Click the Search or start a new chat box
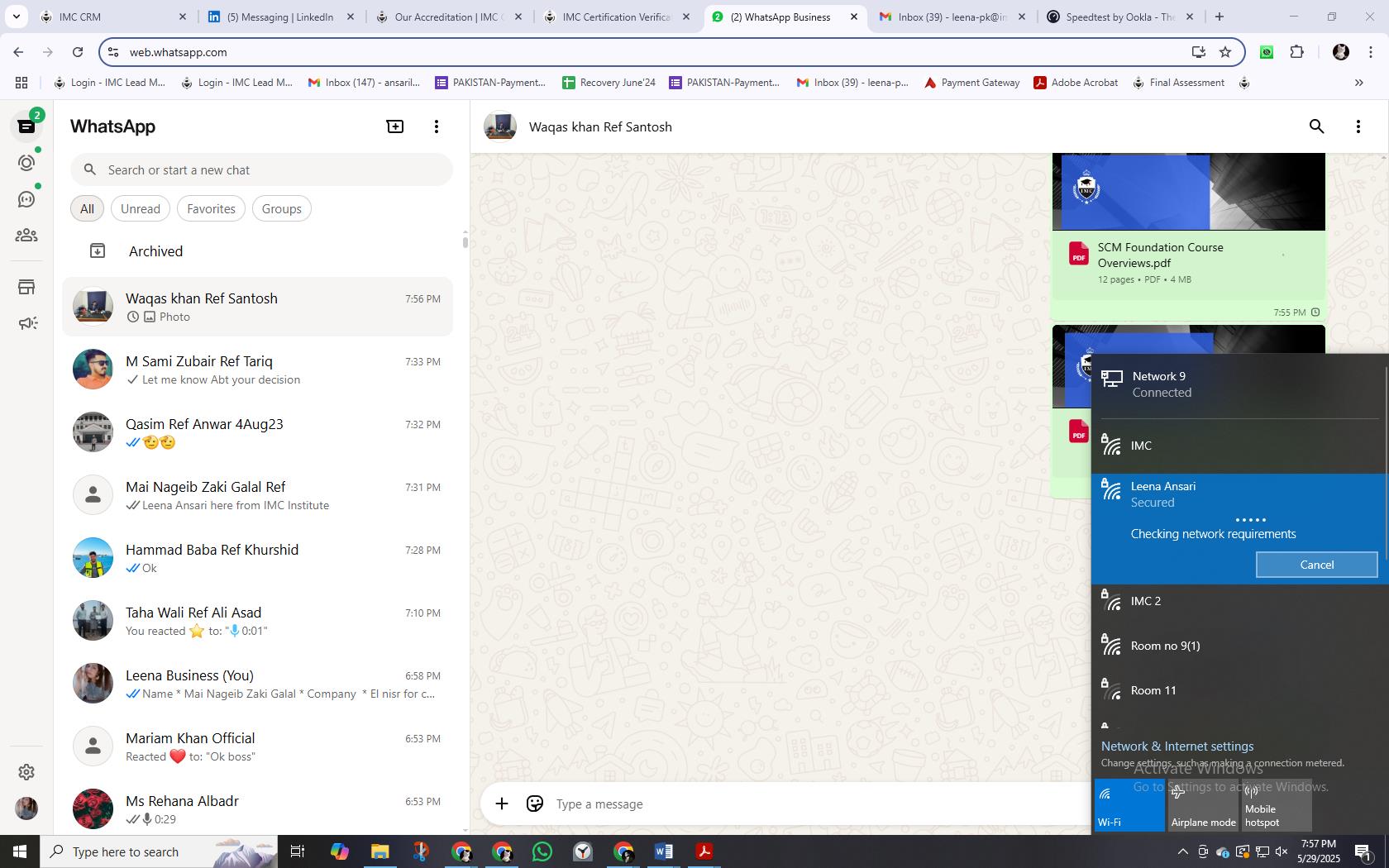This screenshot has width=1389, height=868. point(261,169)
